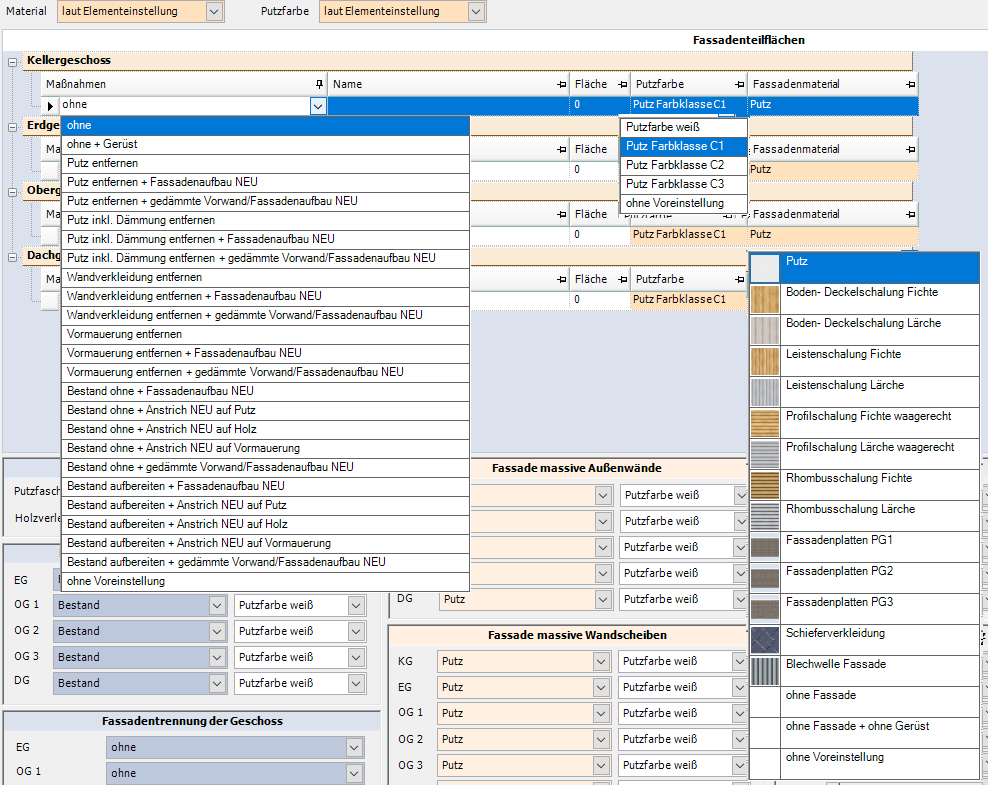Choose the Blechwelle Fassade material icon

[x=765, y=671]
